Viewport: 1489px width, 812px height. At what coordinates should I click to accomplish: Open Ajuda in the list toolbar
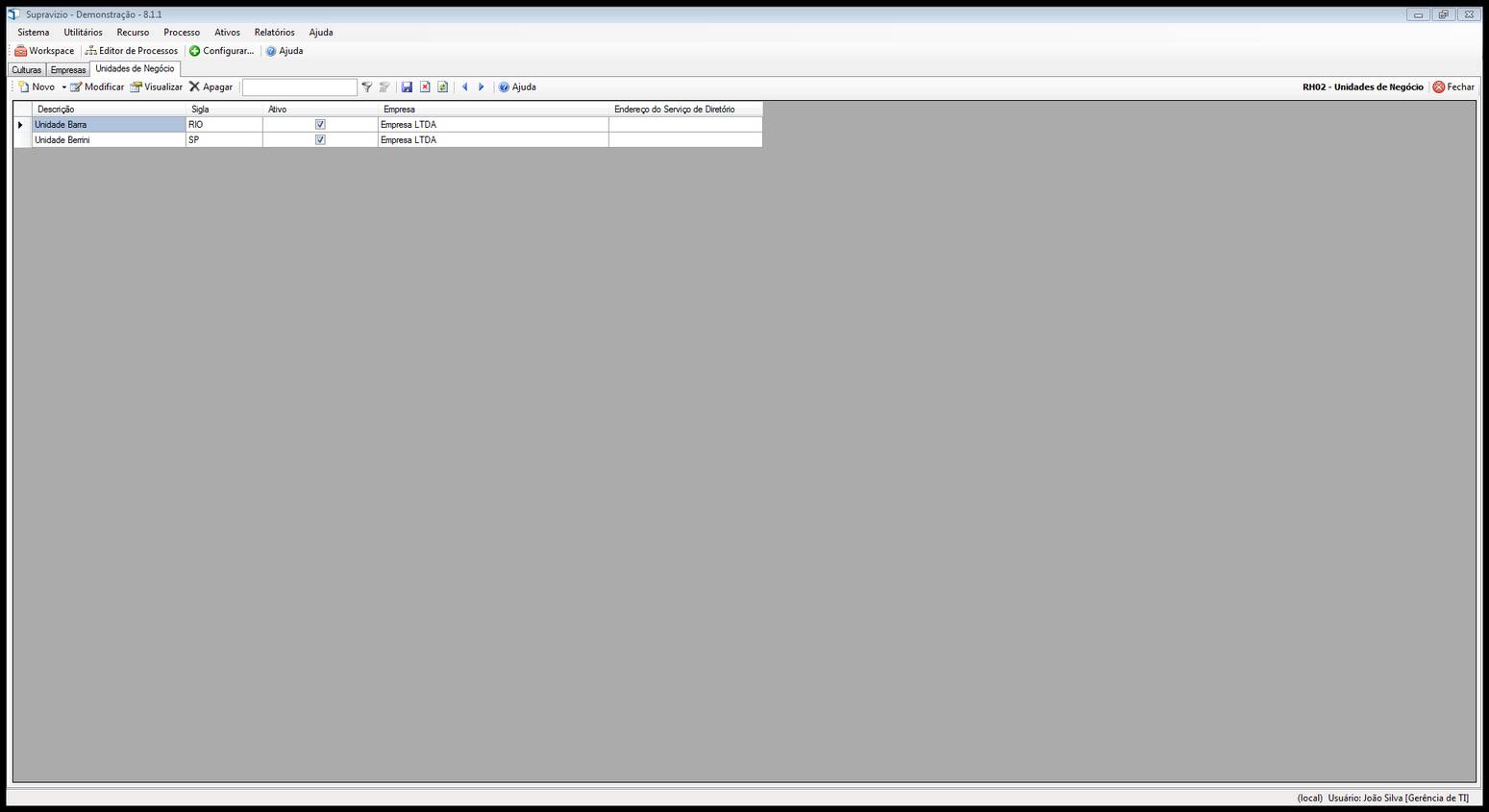(517, 86)
